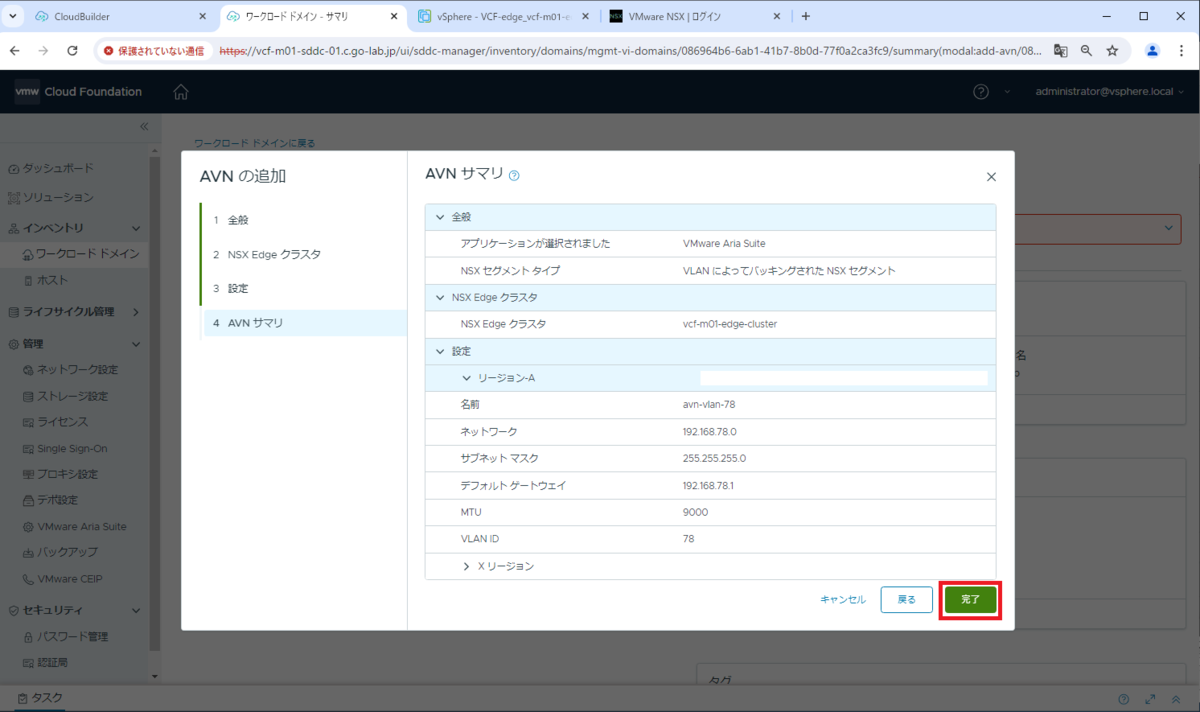Open the browser tab search dropdown
Screen dimensions: 1200x712
11,17
